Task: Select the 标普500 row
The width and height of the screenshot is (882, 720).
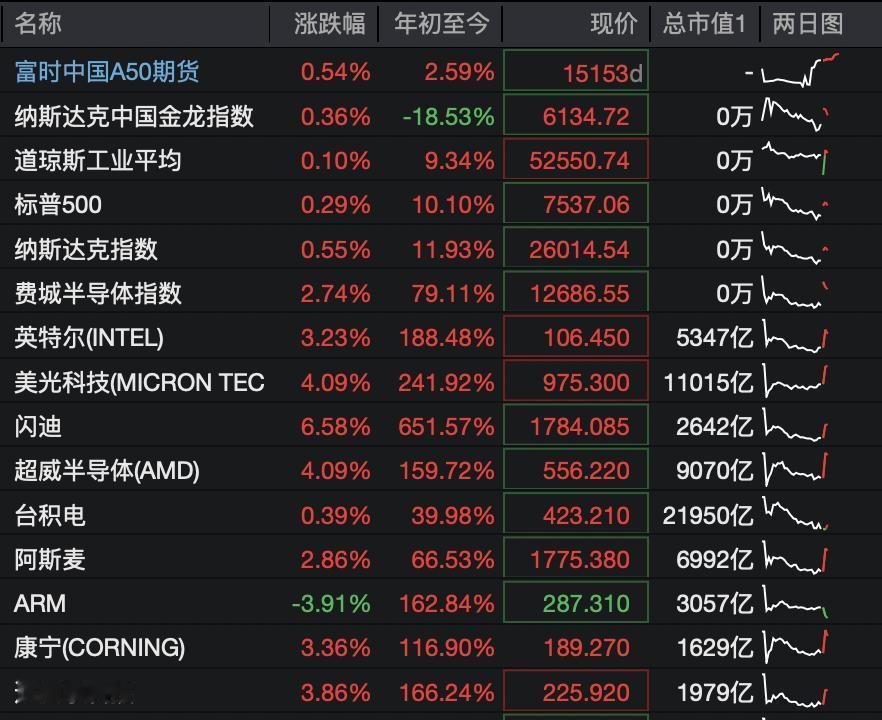Action: 441,204
